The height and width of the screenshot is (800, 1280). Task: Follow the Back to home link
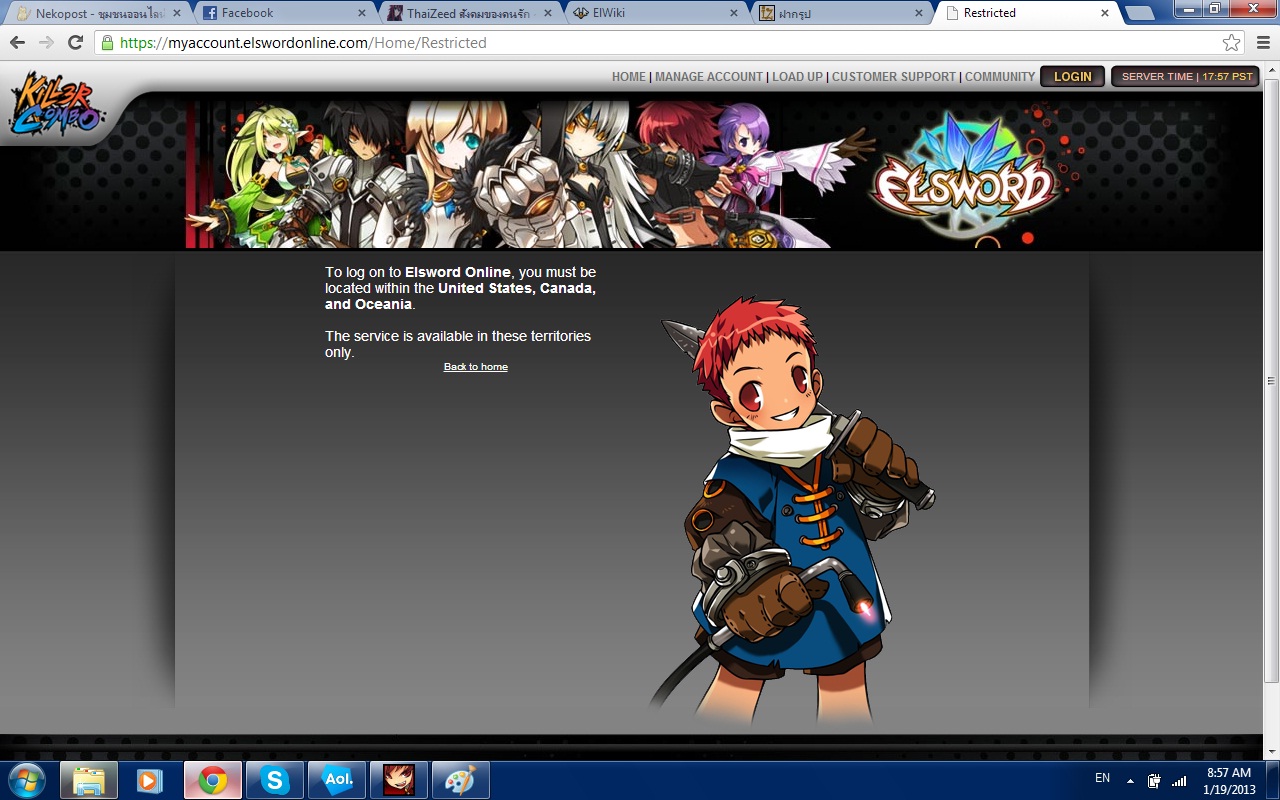476,367
